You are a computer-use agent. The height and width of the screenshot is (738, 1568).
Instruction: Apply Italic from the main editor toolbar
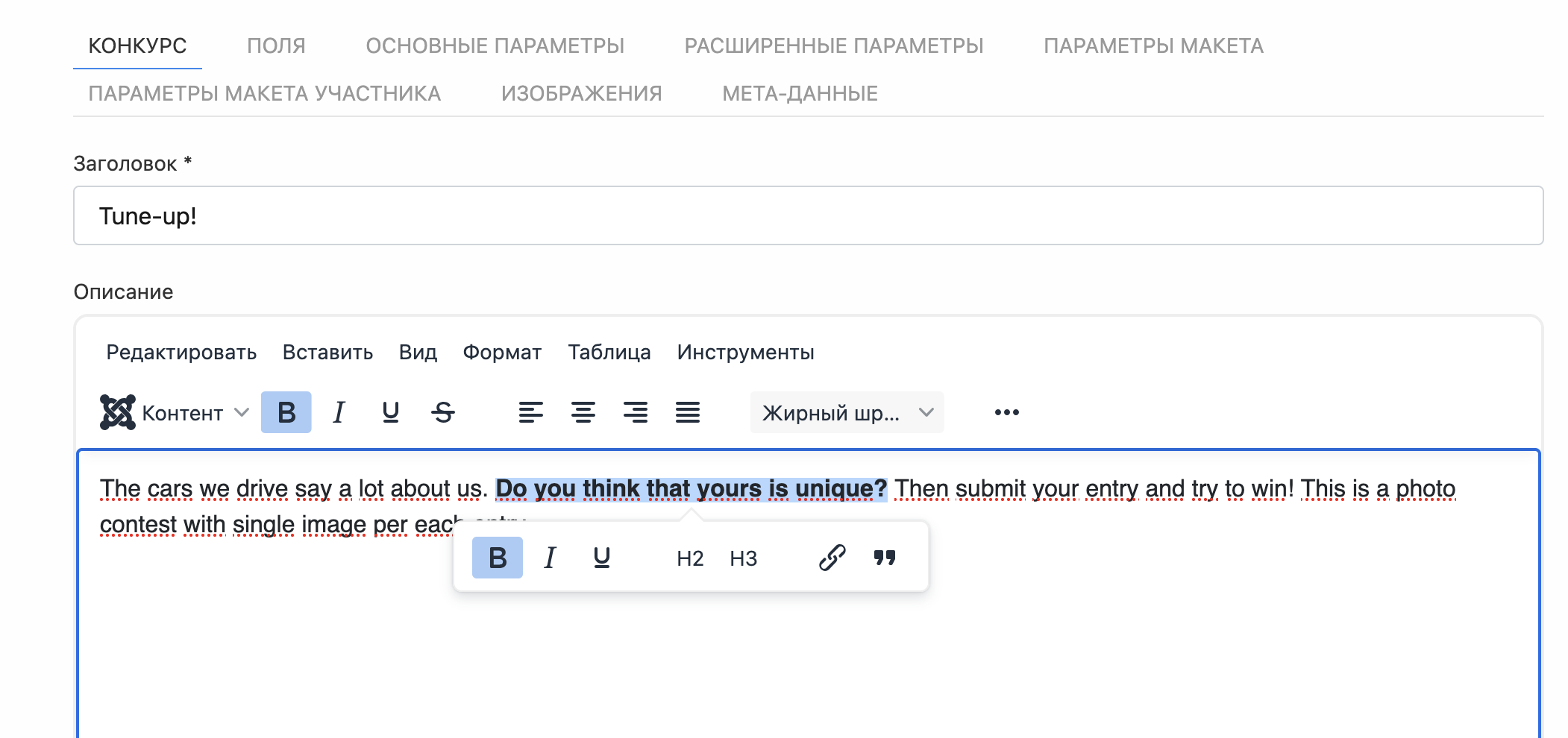339,412
